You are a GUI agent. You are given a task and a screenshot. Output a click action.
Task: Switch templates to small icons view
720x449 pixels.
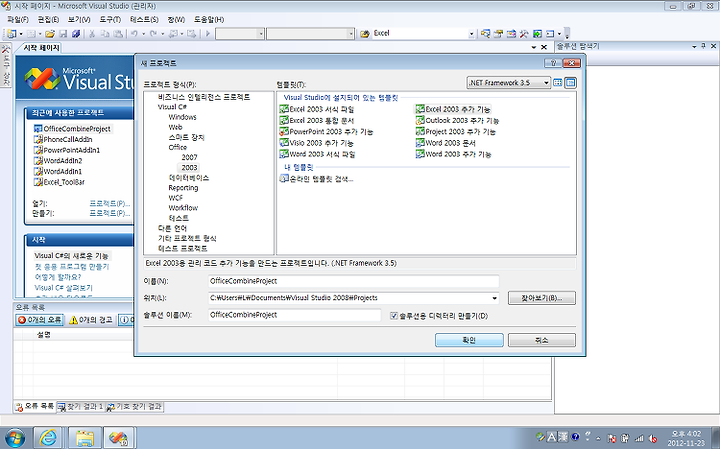pos(570,83)
